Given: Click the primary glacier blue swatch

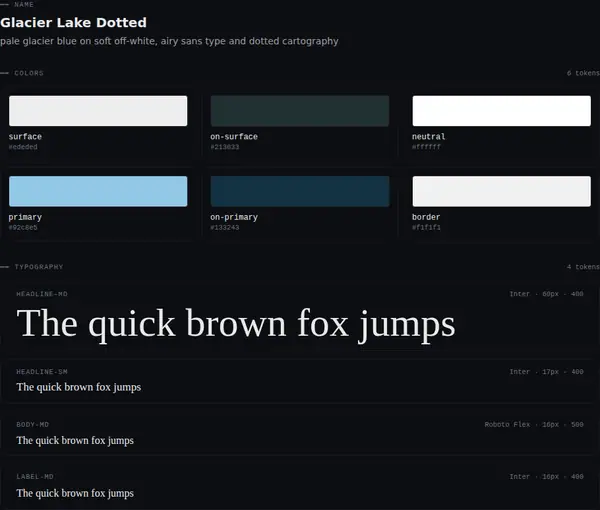Looking at the screenshot, I should [x=98, y=191].
